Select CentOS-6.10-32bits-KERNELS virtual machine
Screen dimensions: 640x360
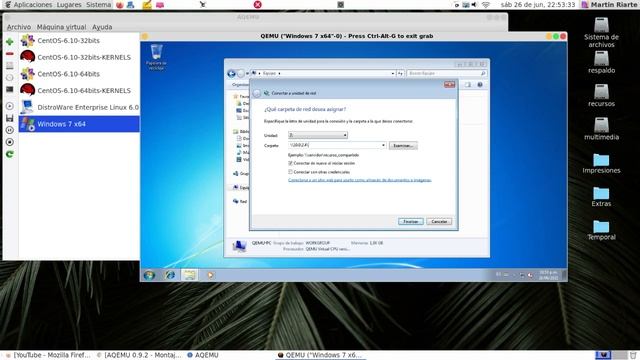(79, 57)
